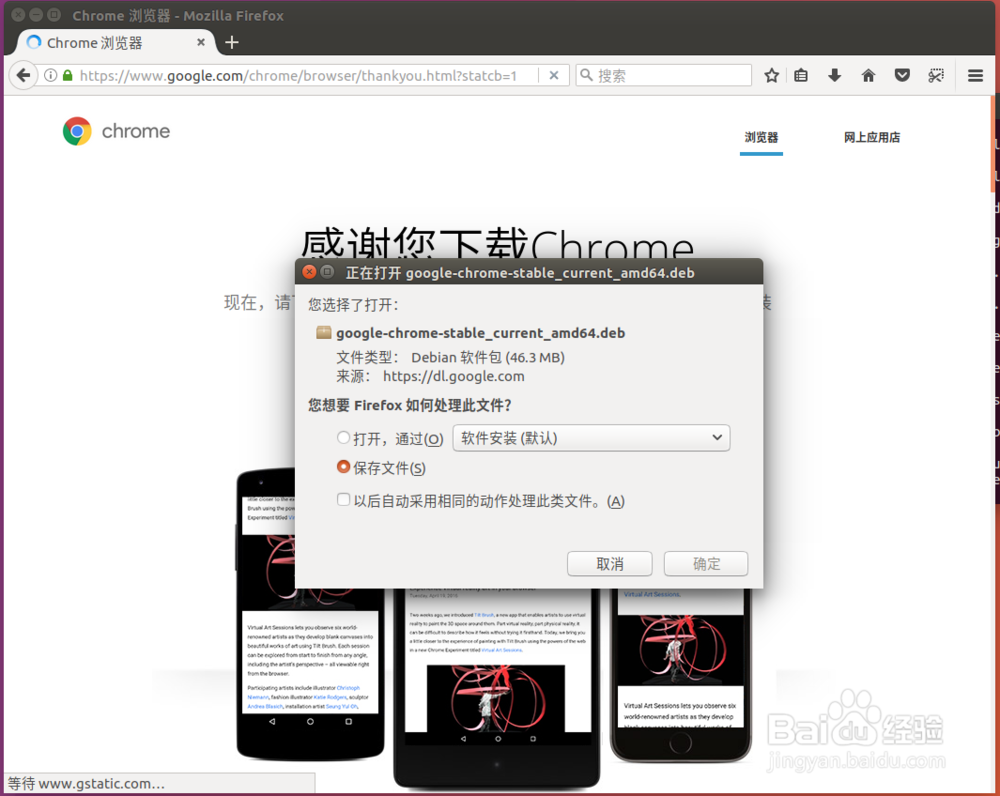This screenshot has width=1000, height=796.
Task: Go back using the back arrow
Action: coord(22,75)
